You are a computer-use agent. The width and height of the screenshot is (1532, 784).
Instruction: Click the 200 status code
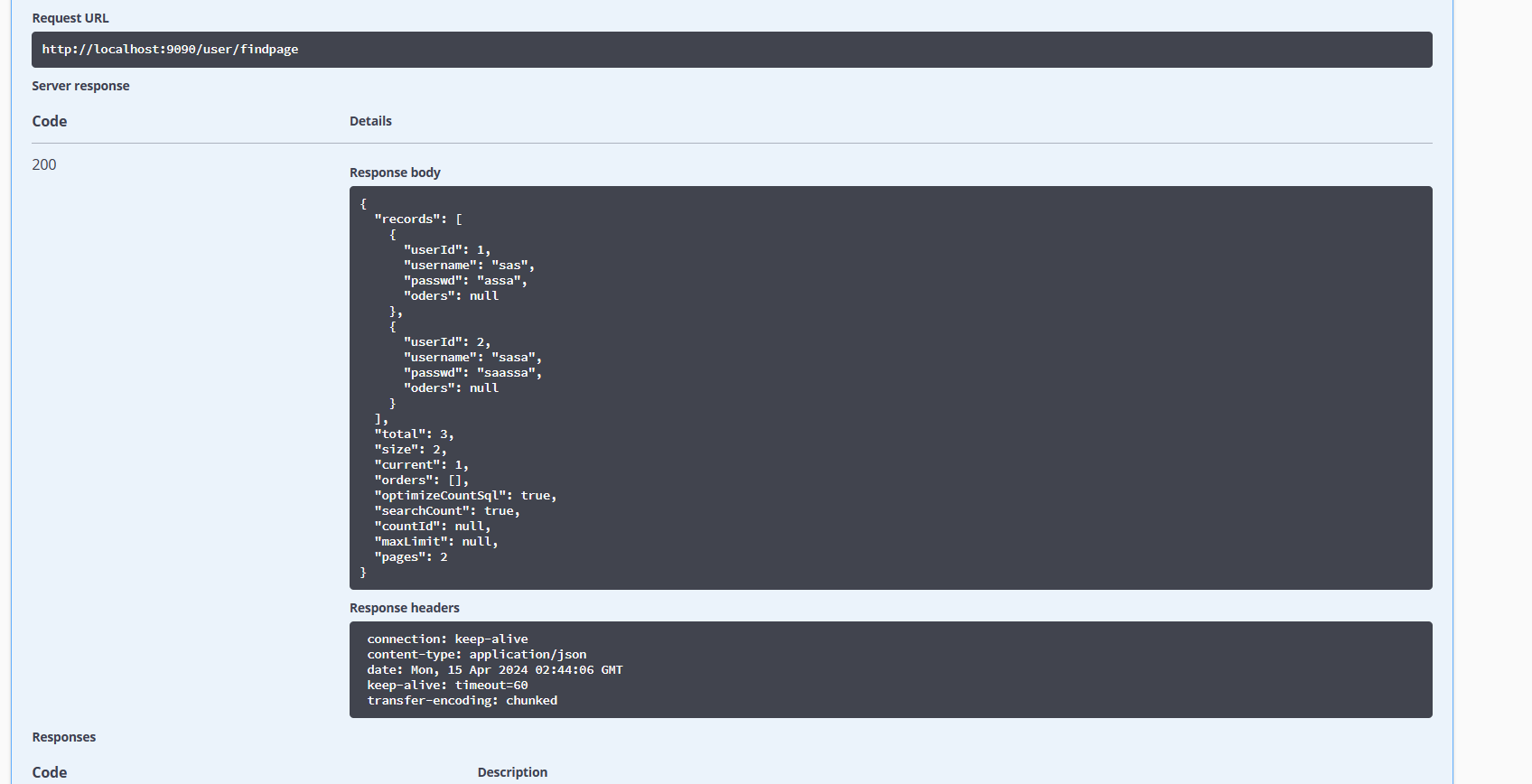tap(44, 164)
